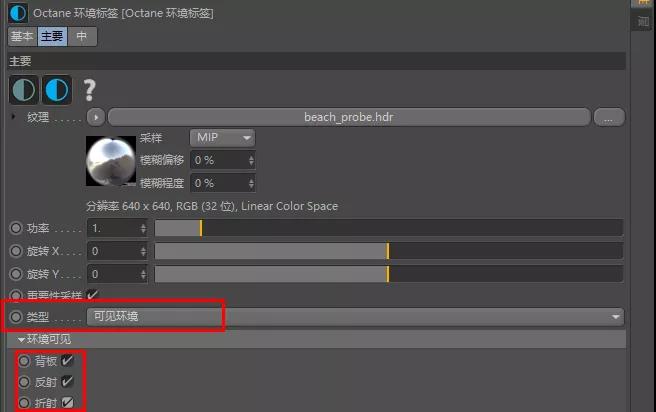Screen dimensions: 656x412
Task: Uncheck the 反射 checkbox
Action: 68,382
